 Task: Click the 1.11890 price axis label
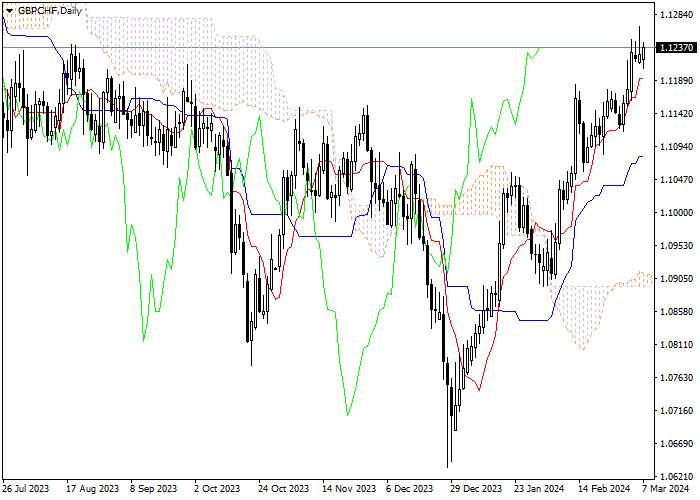677,81
